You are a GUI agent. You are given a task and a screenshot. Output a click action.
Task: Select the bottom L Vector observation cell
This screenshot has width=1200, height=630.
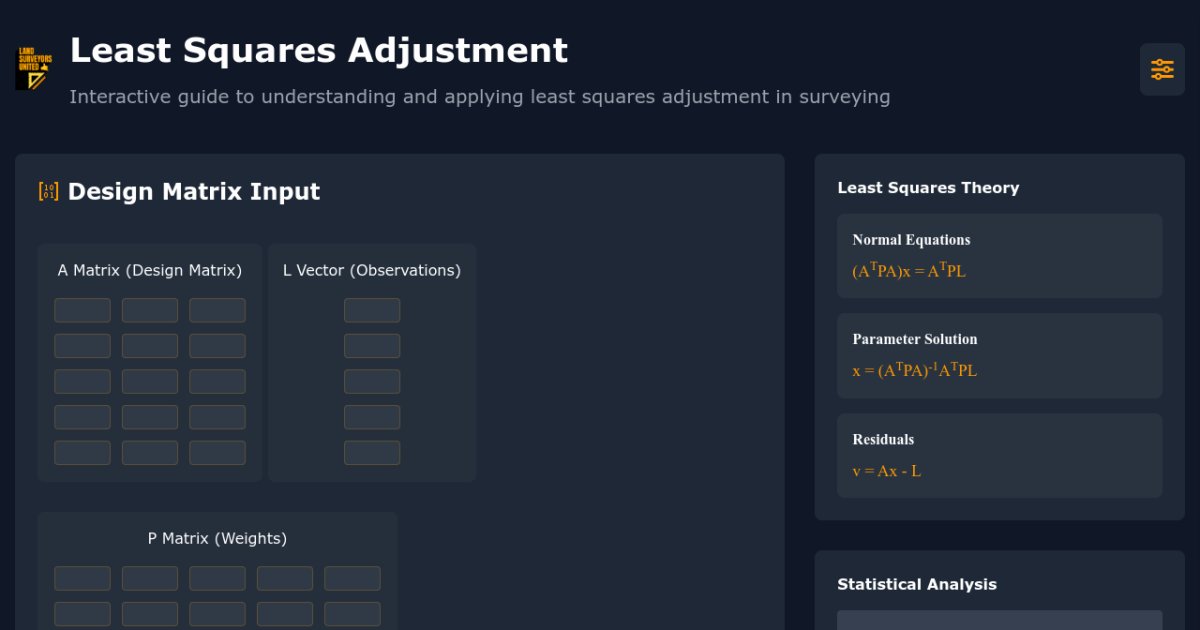click(x=372, y=452)
